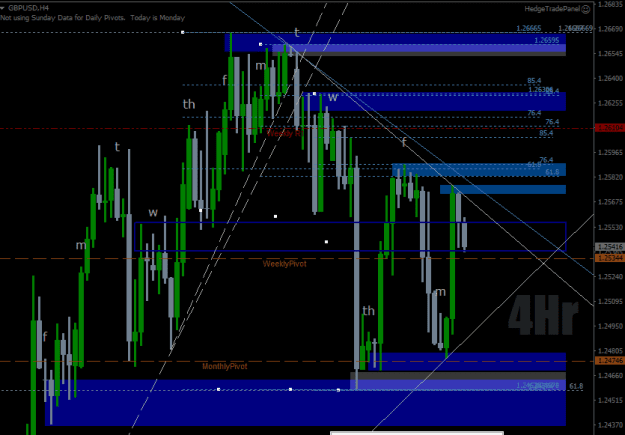Click 1.25675 on the price axis
The width and height of the screenshot is (625, 435).
pyautogui.click(x=610, y=202)
